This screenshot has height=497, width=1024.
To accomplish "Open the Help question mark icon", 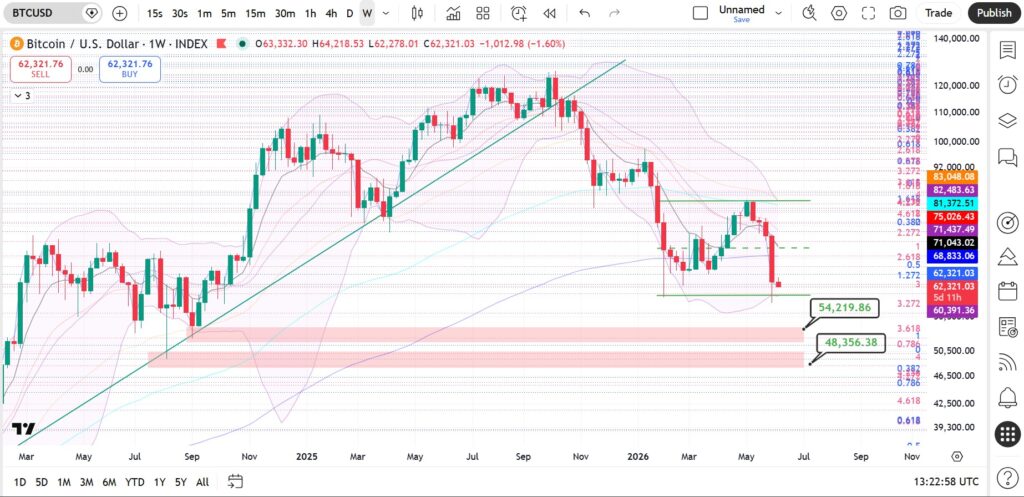I will pos(1007,476).
